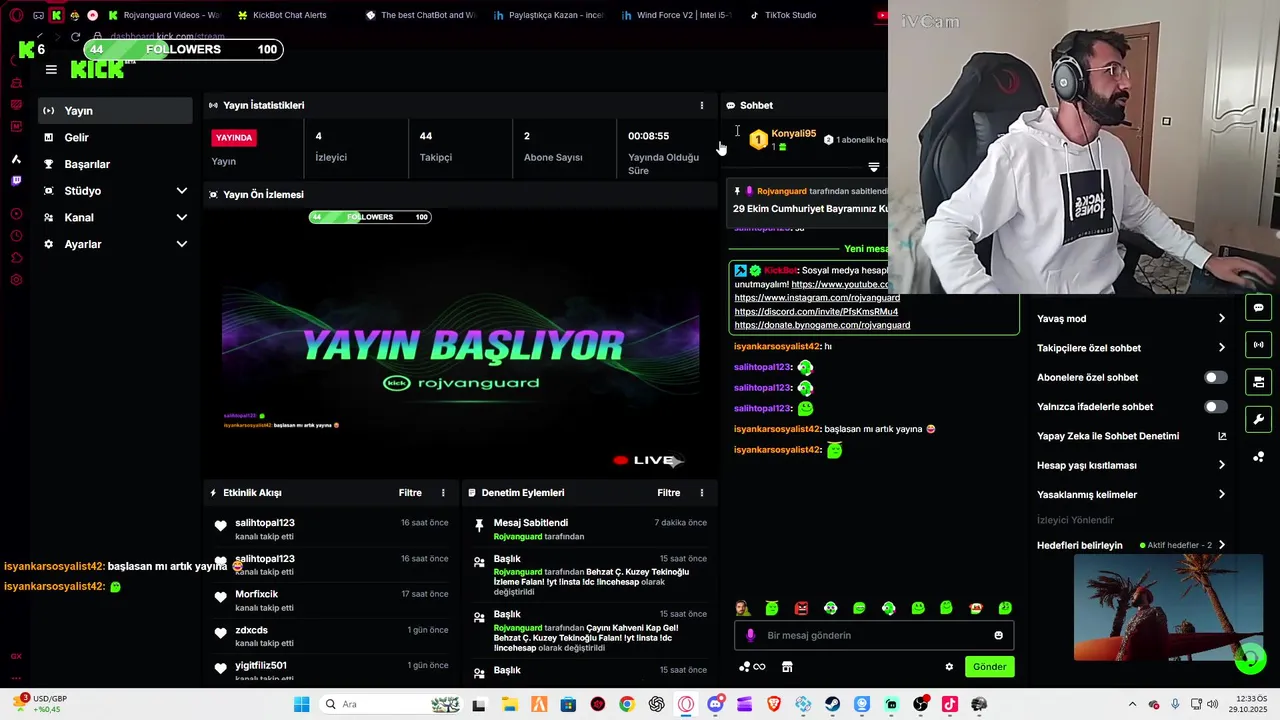Click the pop-out icon beside Yapay Zeka ile Sohbet Denetimi

(1221, 436)
